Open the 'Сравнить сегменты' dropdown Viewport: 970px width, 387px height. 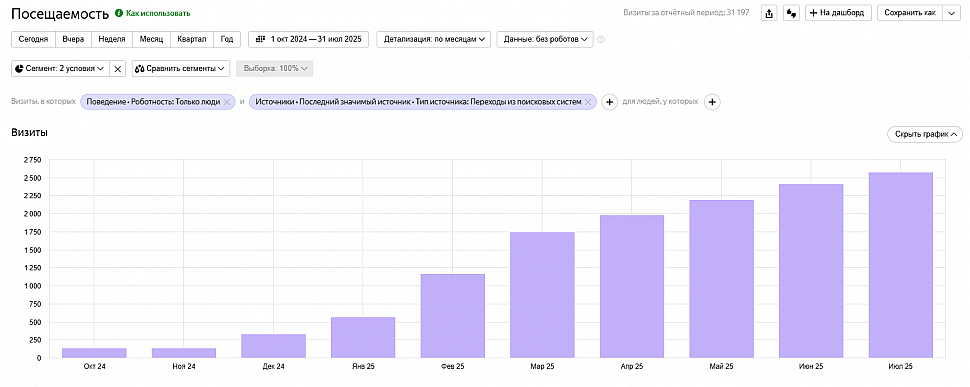181,69
